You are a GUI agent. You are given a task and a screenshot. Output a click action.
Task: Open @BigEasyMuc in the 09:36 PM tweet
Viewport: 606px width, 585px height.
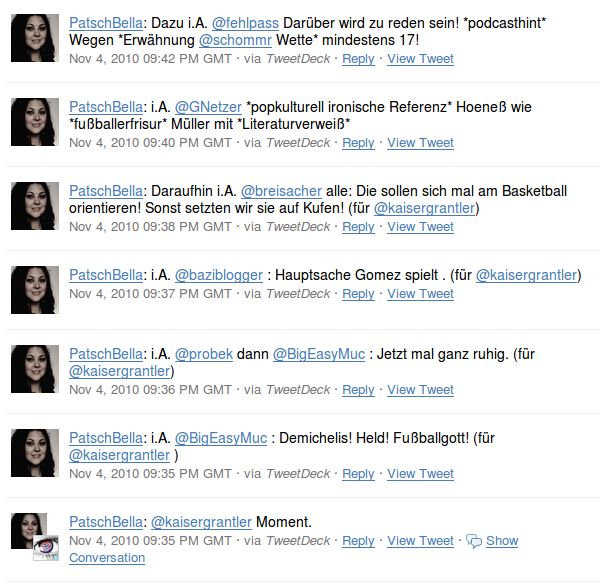pos(319,354)
